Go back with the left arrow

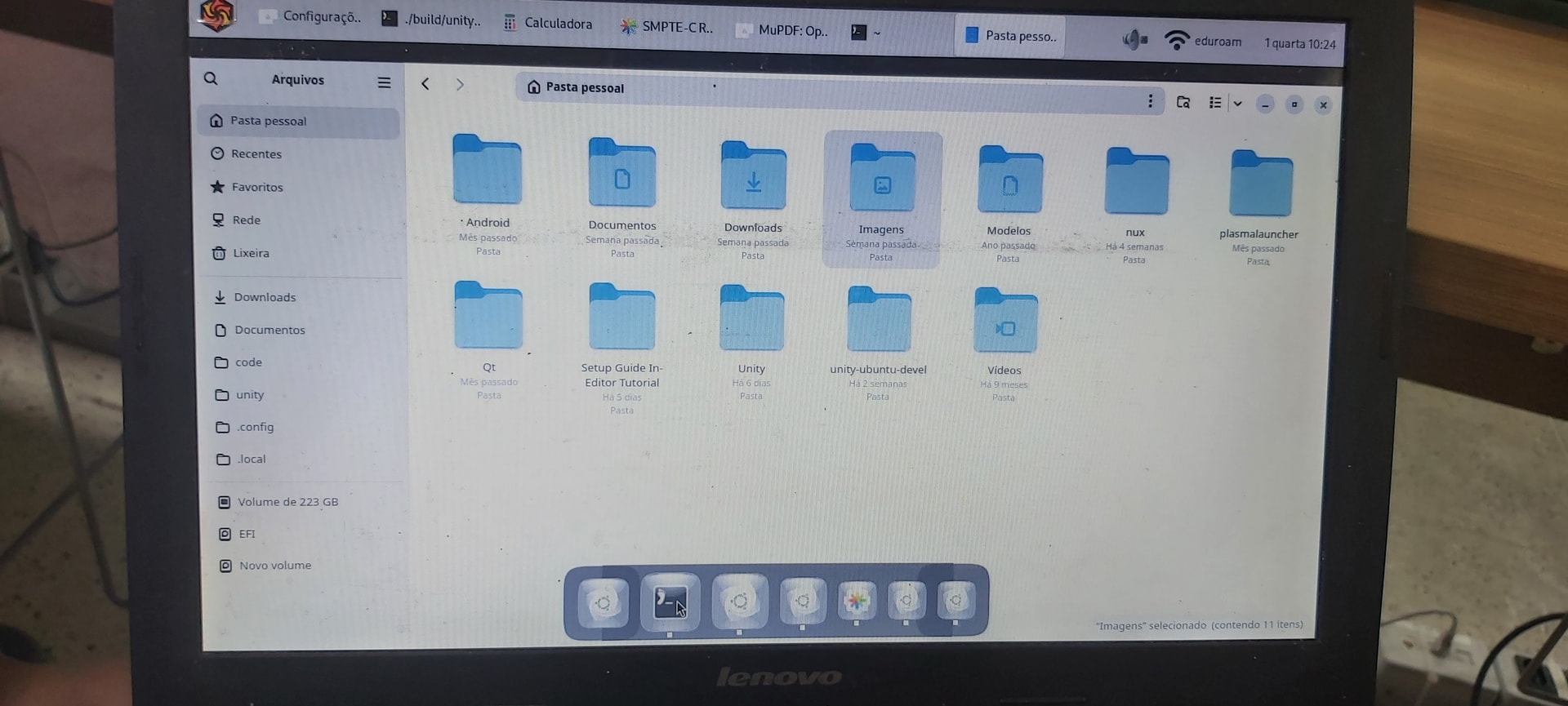pos(425,84)
